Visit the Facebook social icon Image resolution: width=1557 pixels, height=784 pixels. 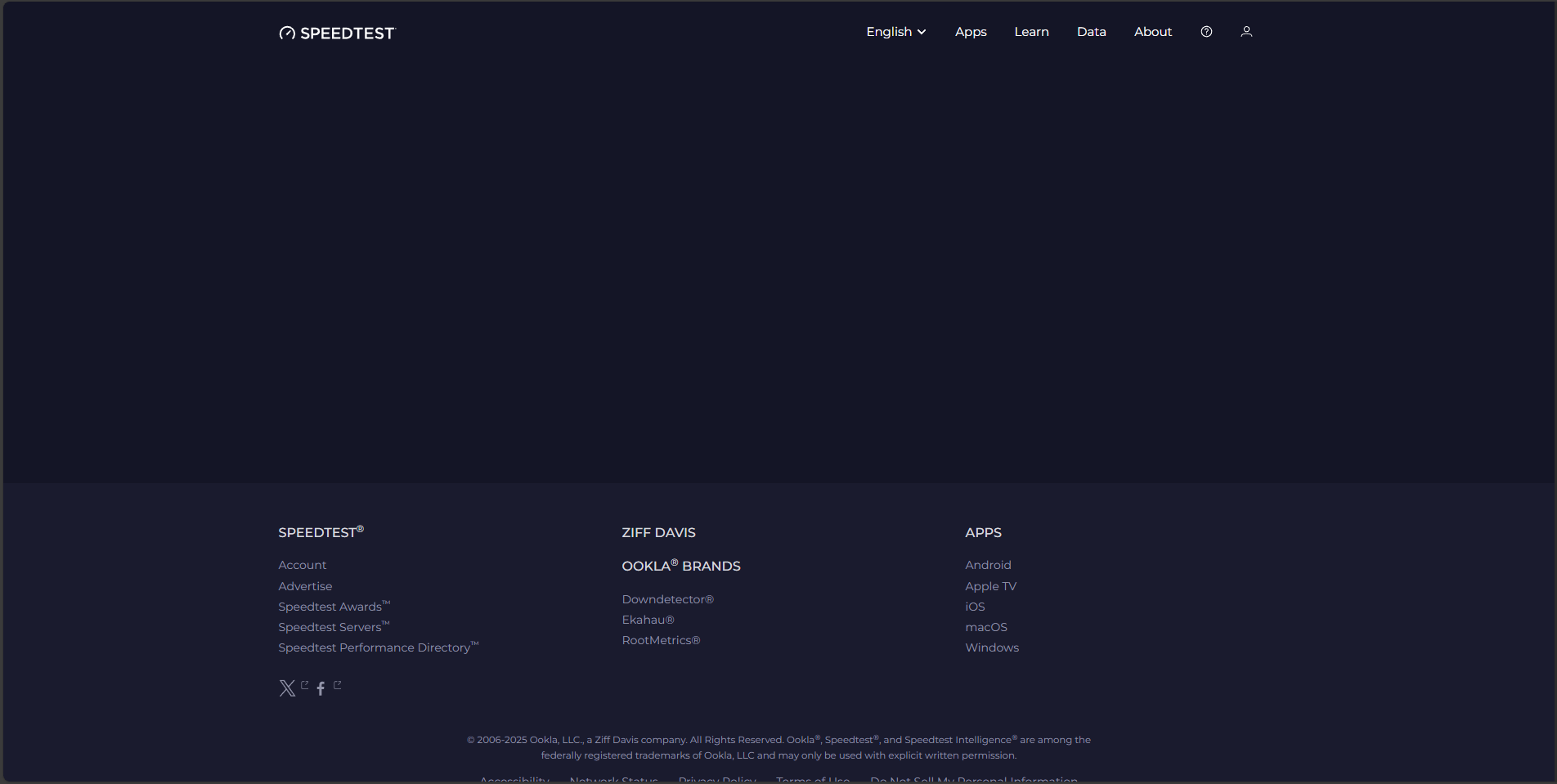click(x=321, y=688)
